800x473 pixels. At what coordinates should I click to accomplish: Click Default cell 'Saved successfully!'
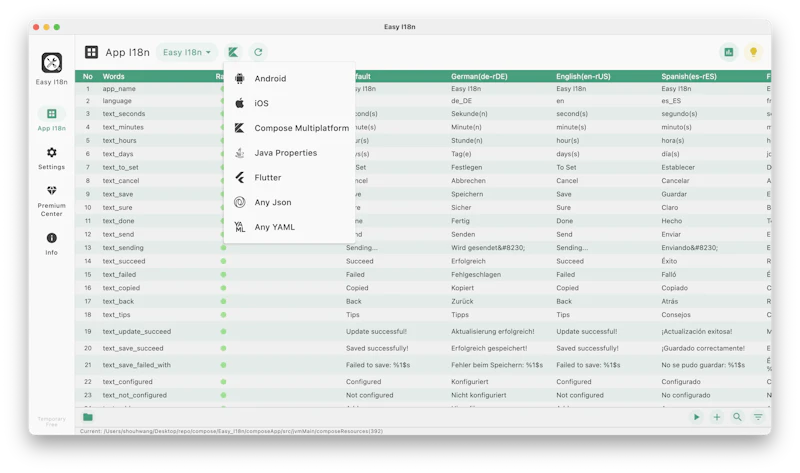pos(377,348)
